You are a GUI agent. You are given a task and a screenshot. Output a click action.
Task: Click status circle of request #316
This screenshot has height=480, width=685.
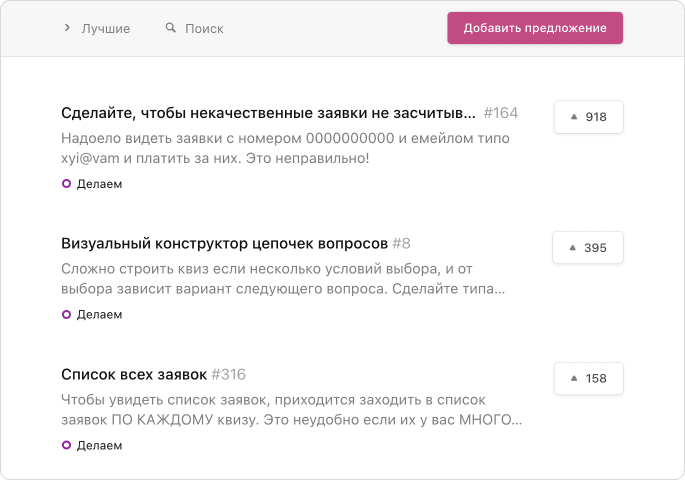tap(66, 445)
